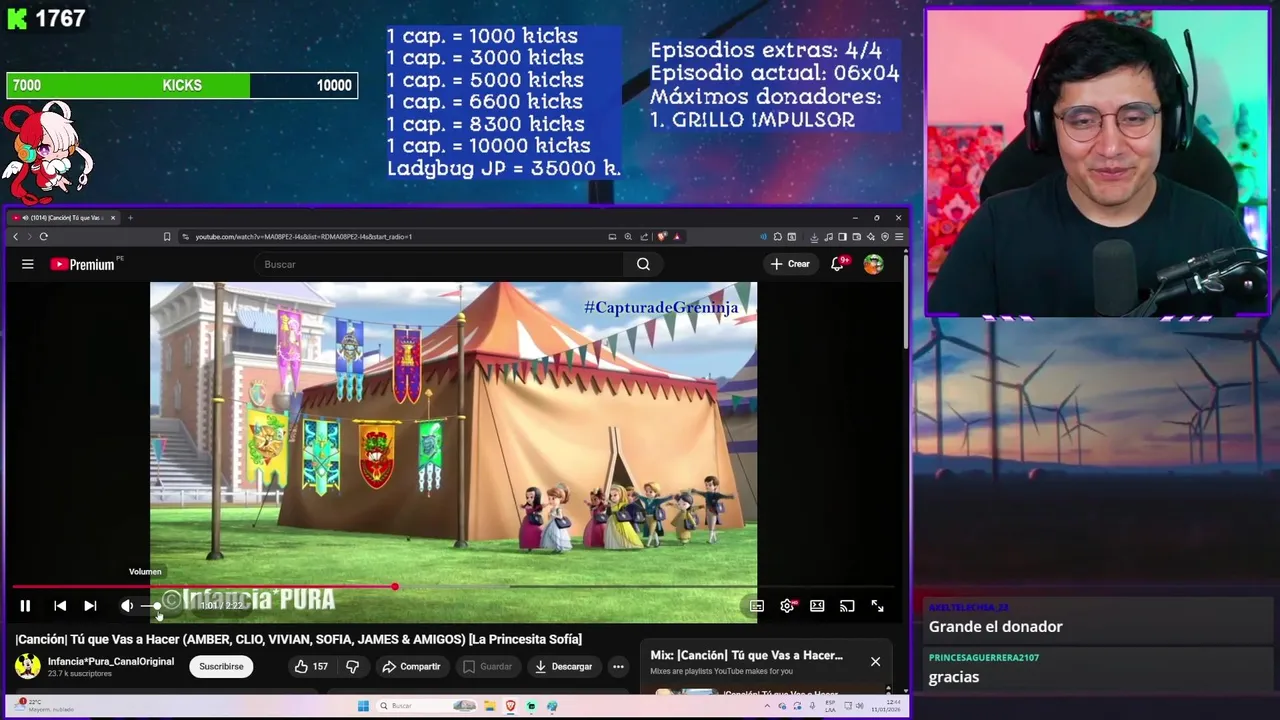Click the Brave shields icon in address bar
Viewport: 1280px width, 720px height.
point(662,237)
